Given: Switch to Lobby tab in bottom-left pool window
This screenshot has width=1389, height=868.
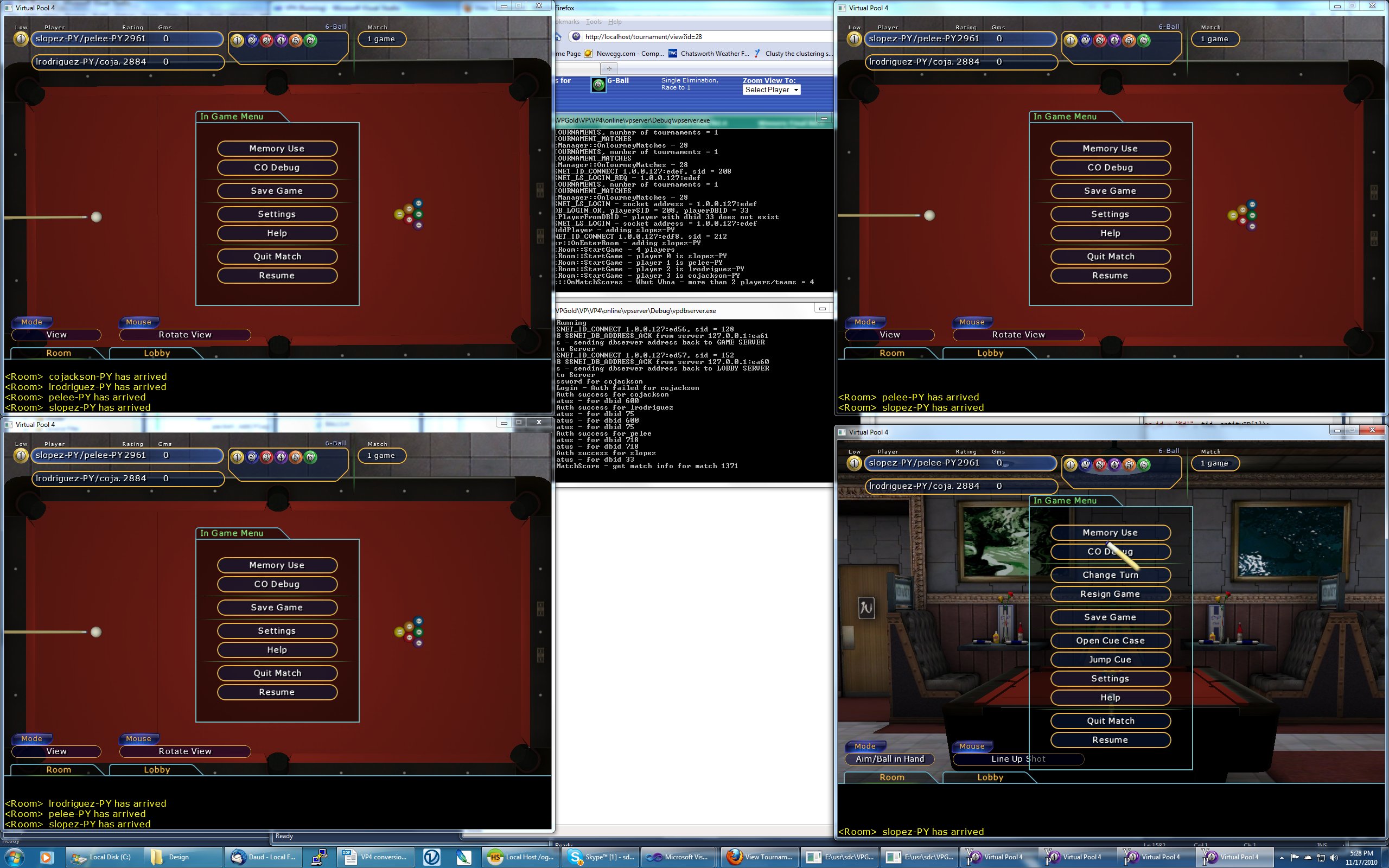Looking at the screenshot, I should [157, 770].
